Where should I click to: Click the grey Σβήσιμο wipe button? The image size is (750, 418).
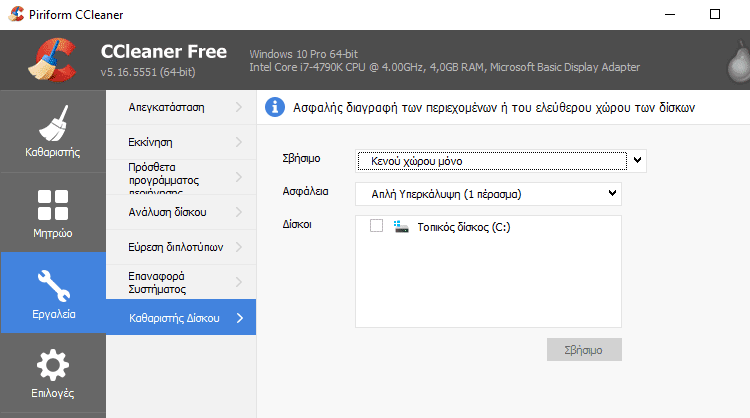tap(584, 350)
